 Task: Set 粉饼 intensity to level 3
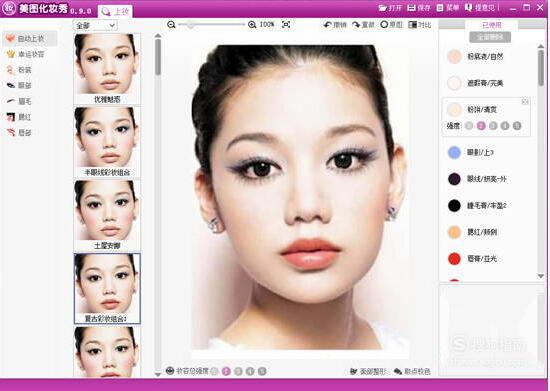tap(493, 126)
